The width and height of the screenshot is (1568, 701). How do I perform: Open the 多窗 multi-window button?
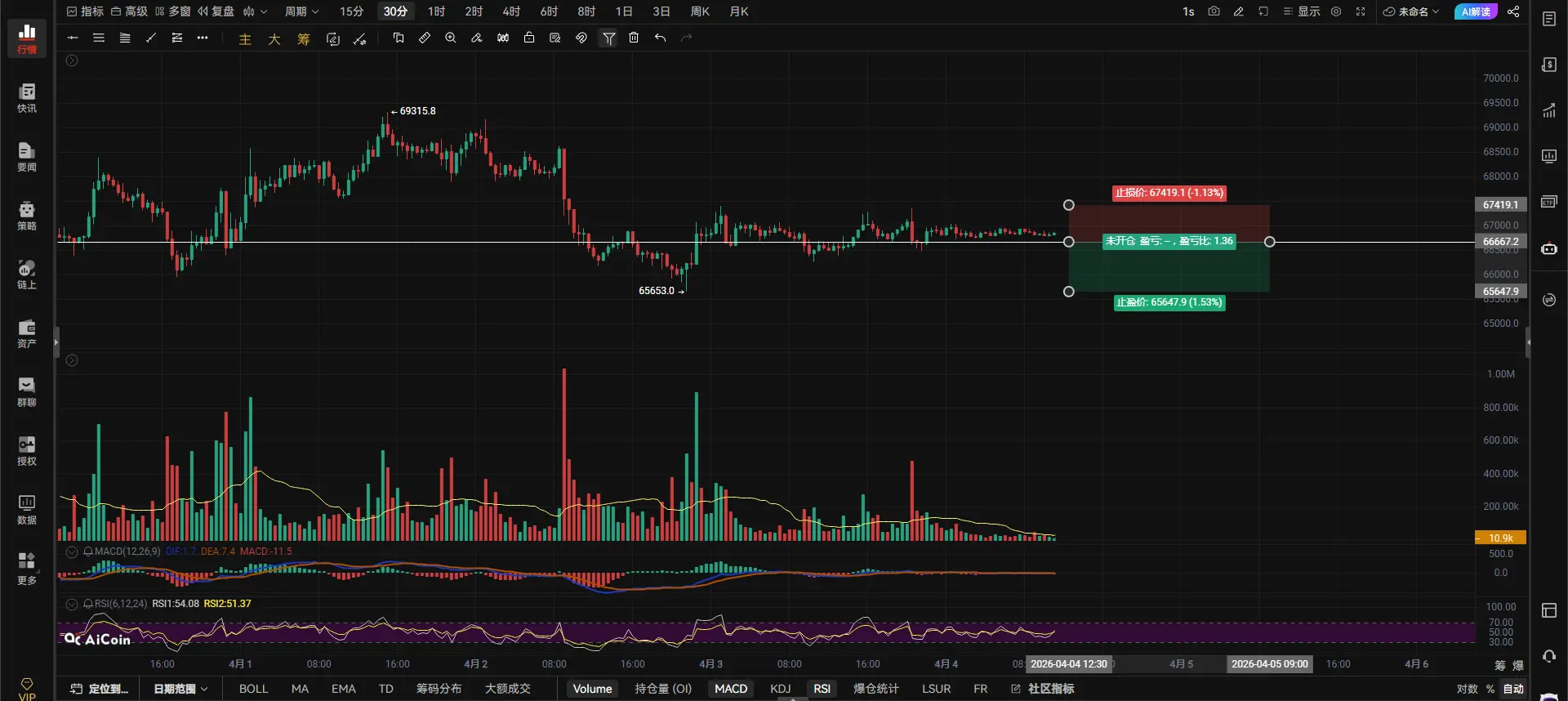pos(172,11)
